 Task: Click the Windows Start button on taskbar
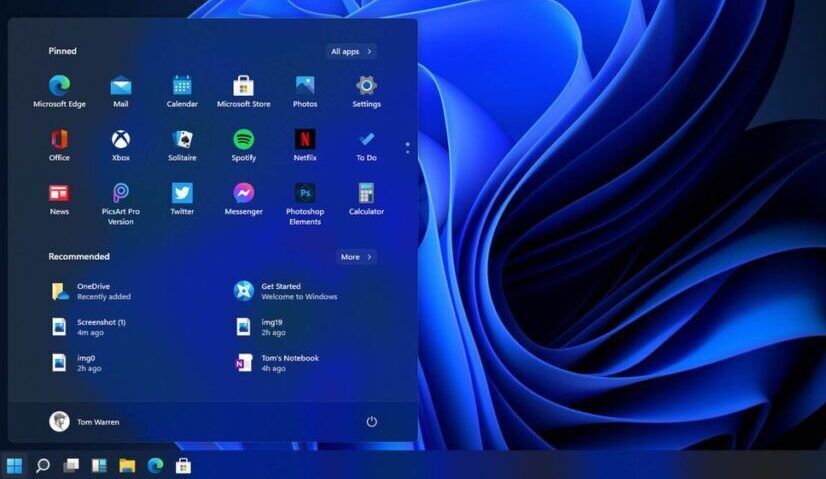click(14, 466)
